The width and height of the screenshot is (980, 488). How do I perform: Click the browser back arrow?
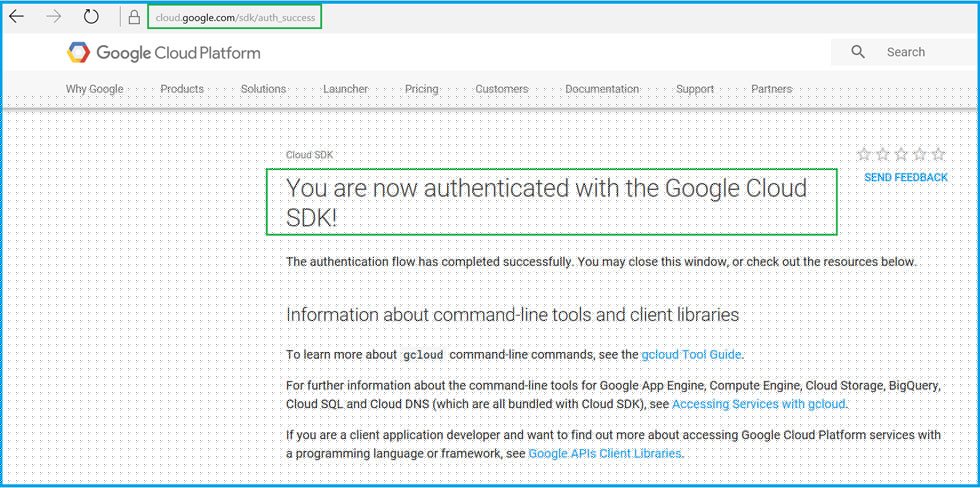[16, 17]
